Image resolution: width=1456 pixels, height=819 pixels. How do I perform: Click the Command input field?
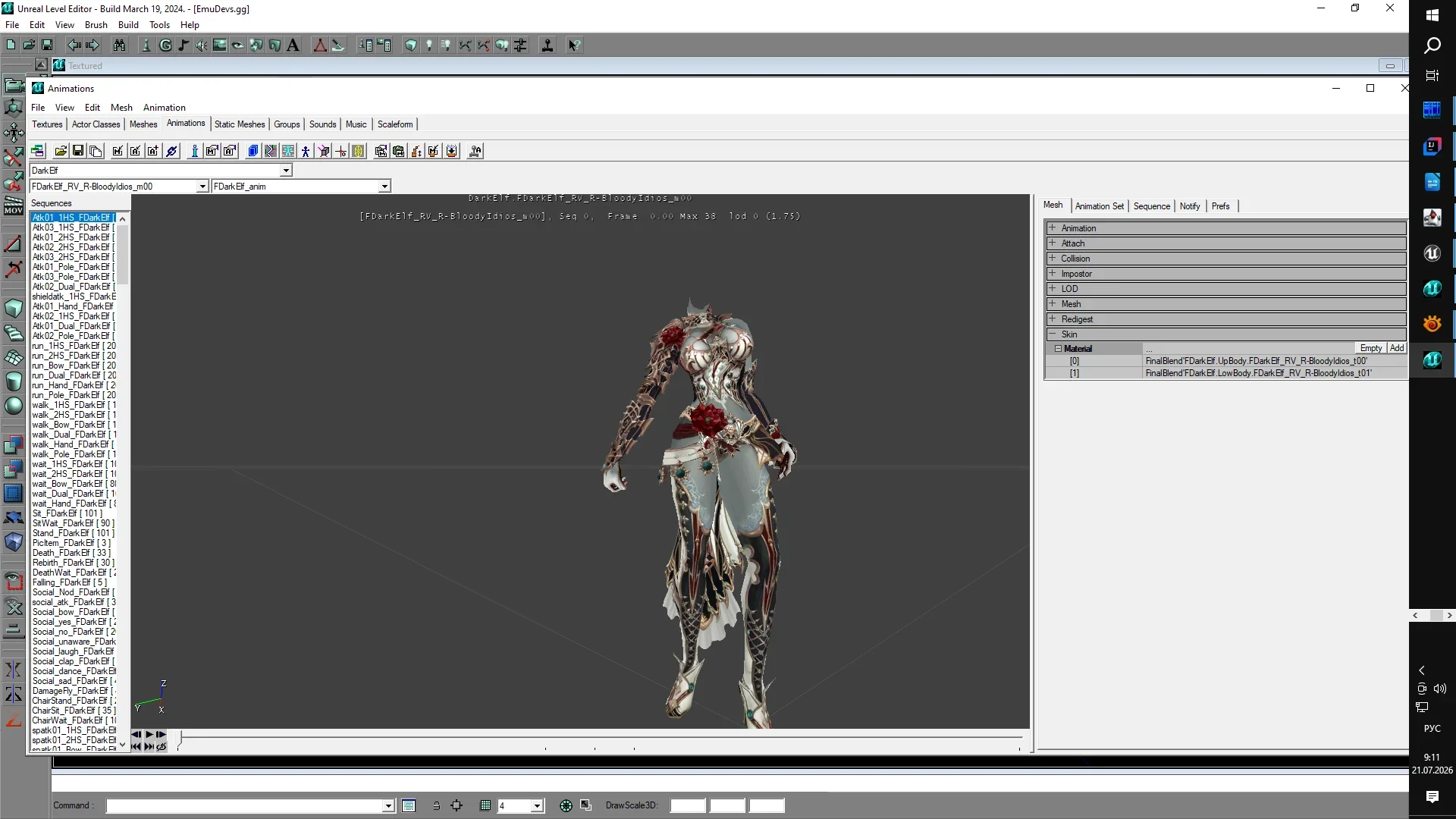[x=250, y=805]
